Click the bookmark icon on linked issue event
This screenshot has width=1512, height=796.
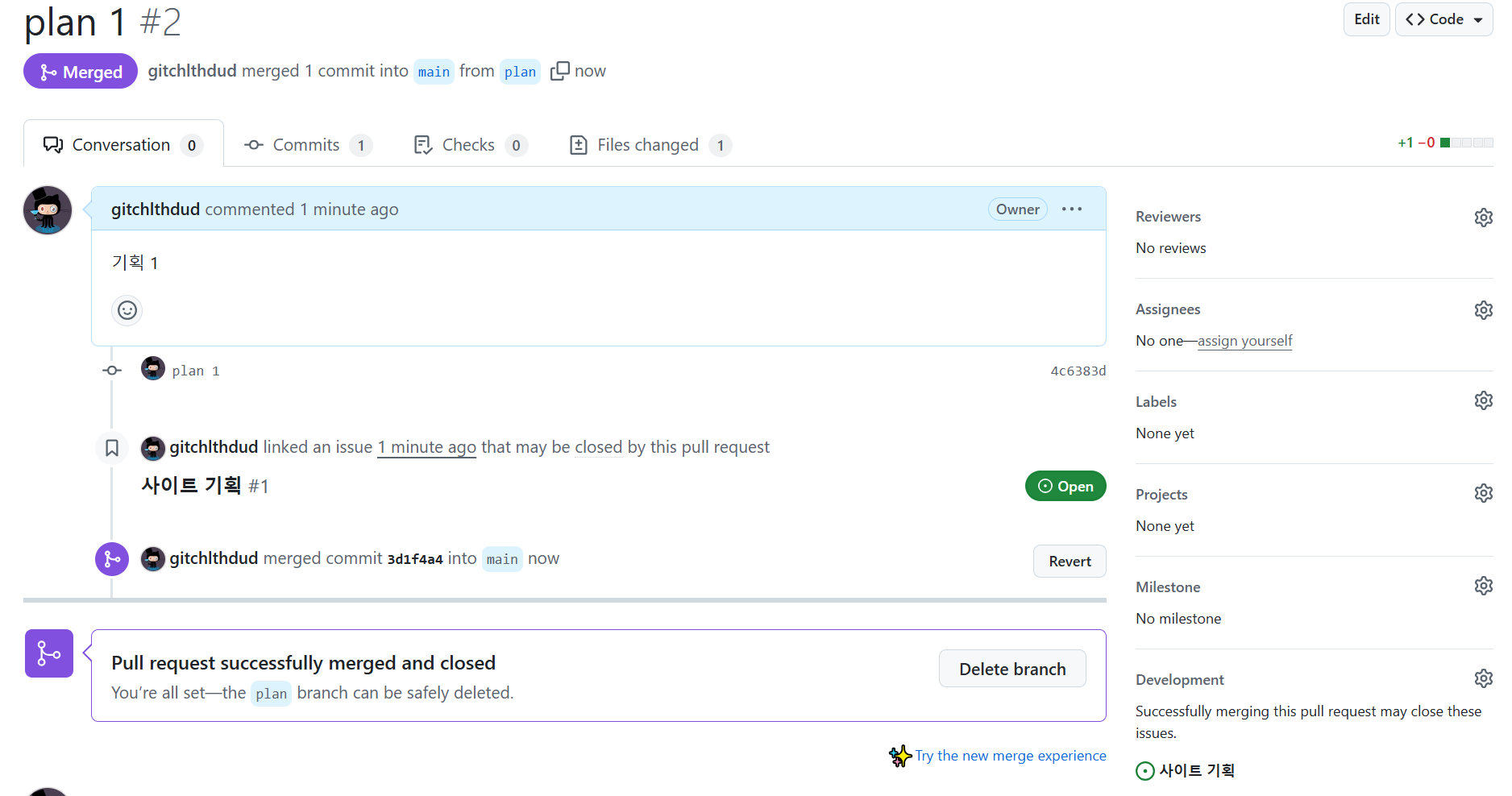(x=112, y=448)
